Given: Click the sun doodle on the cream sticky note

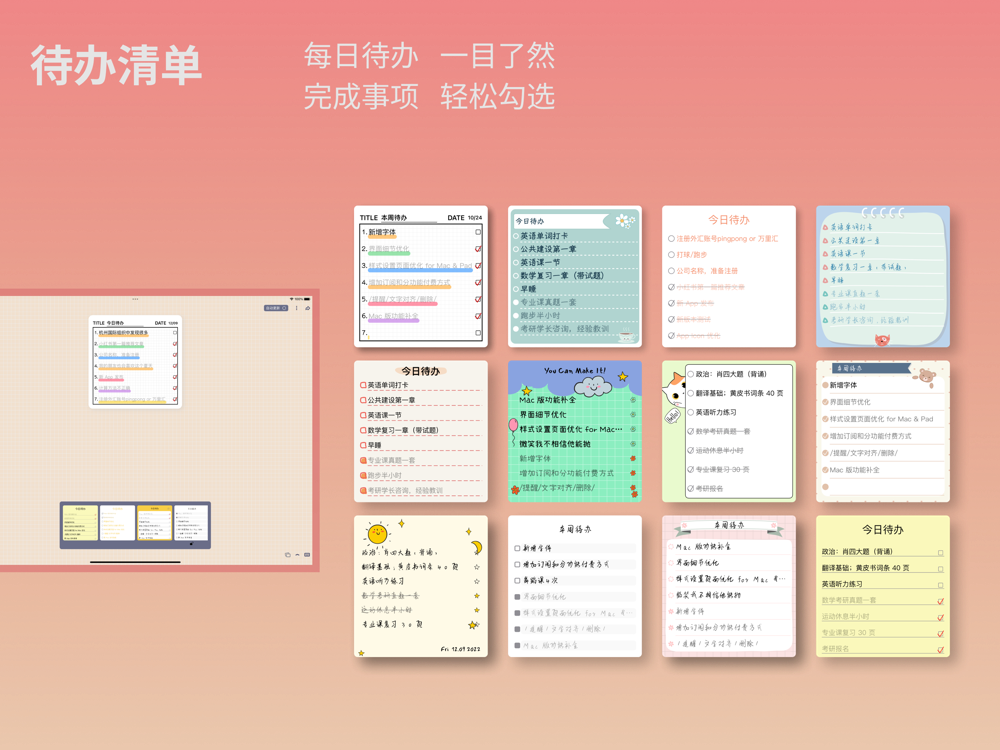Looking at the screenshot, I should [377, 533].
